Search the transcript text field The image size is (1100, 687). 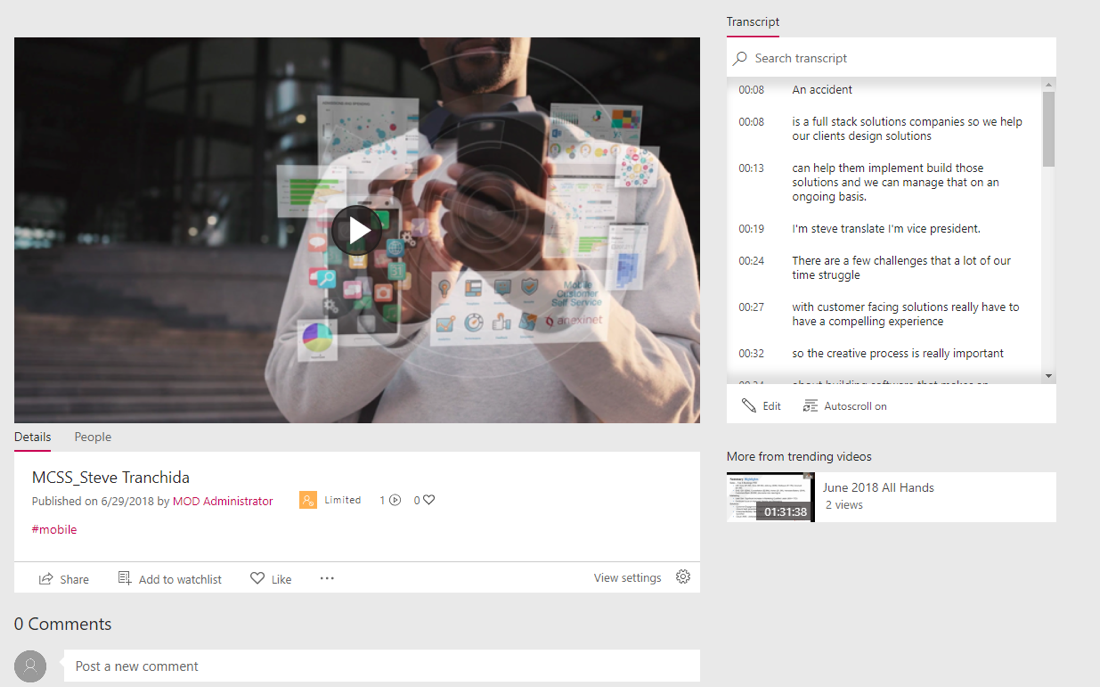coord(891,58)
